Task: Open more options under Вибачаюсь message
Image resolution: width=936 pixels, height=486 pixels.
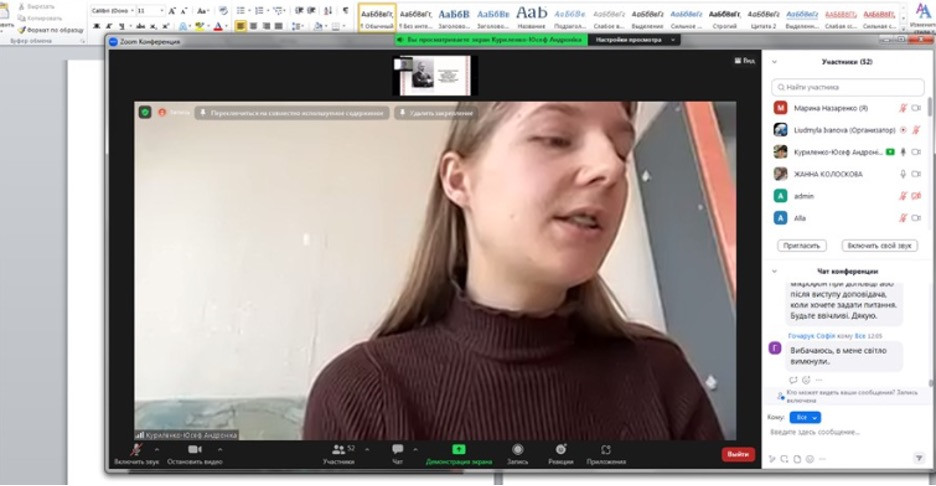Action: [819, 380]
